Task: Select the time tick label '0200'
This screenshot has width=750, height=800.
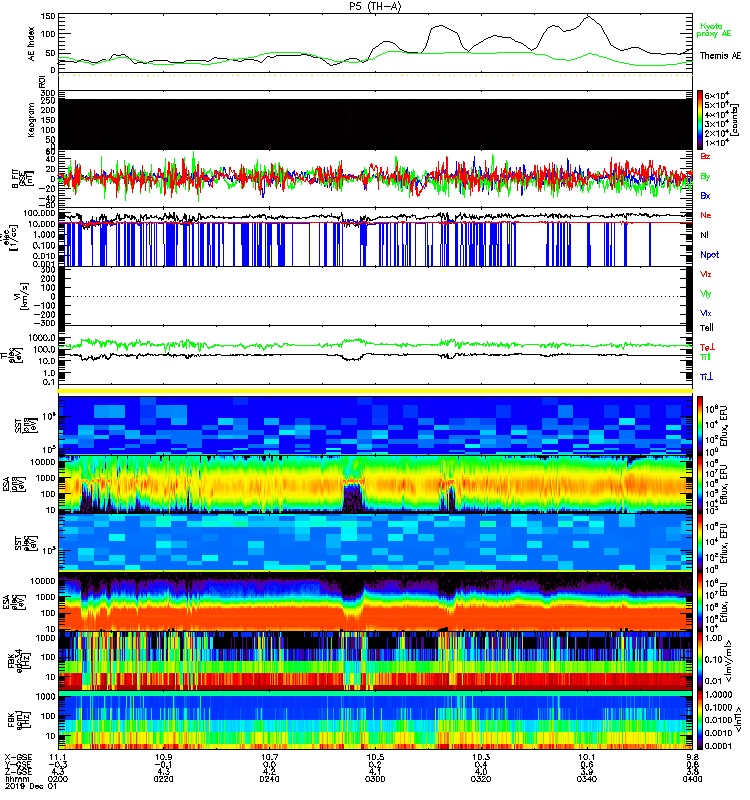Action: pos(58,779)
